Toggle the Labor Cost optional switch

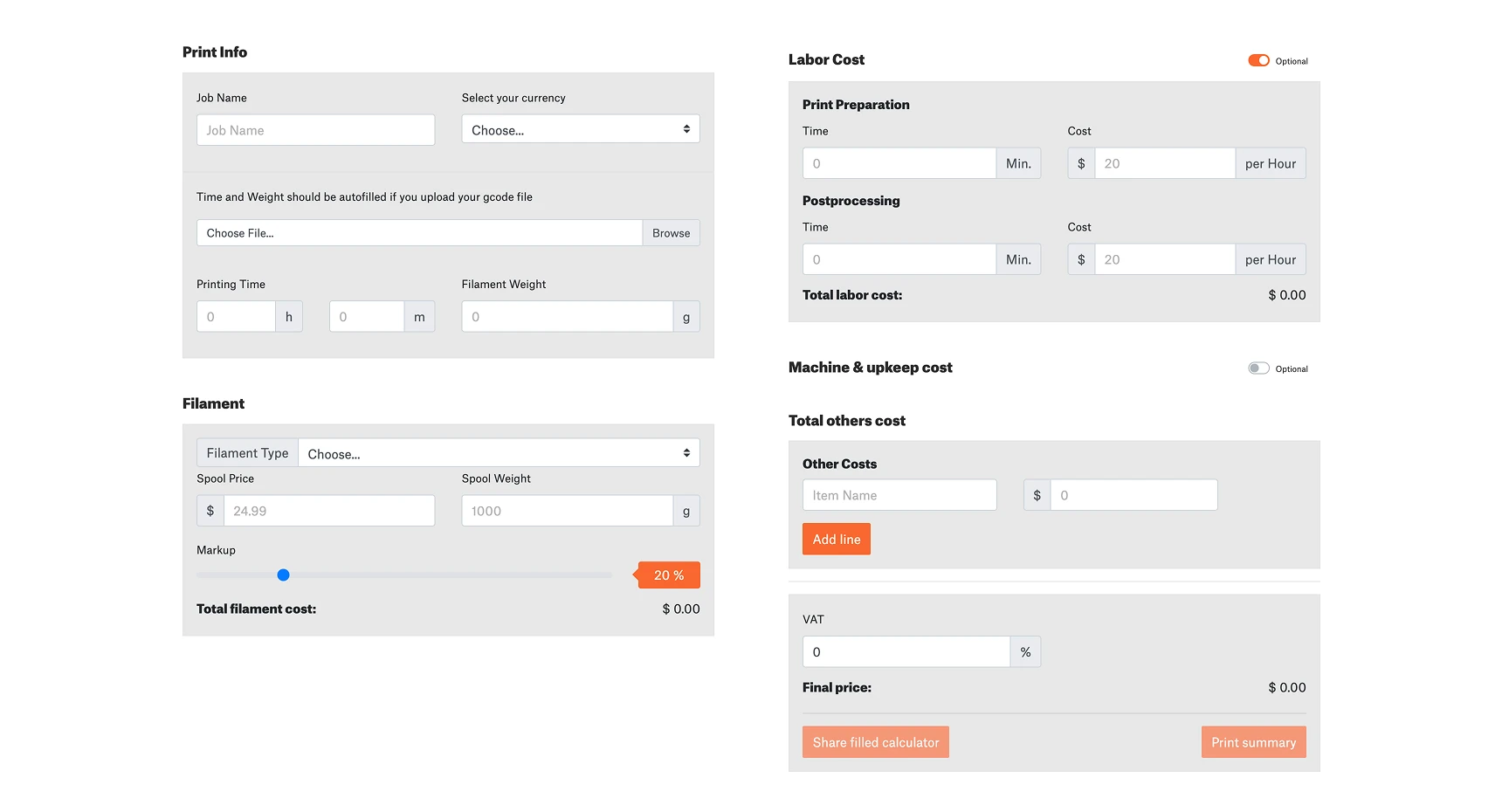coord(1258,60)
